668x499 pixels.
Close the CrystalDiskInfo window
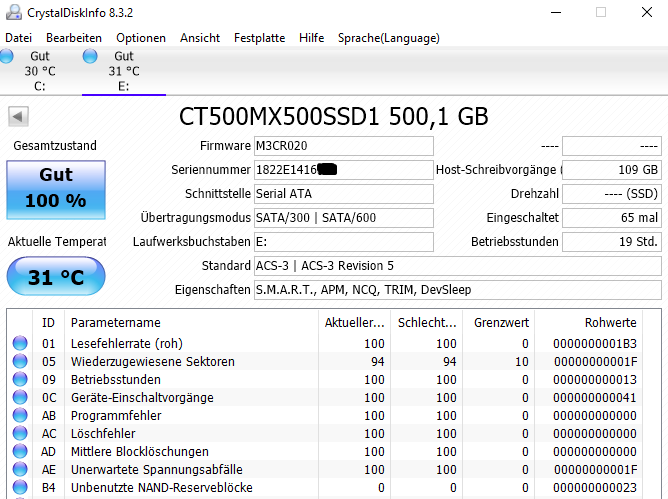click(x=647, y=12)
